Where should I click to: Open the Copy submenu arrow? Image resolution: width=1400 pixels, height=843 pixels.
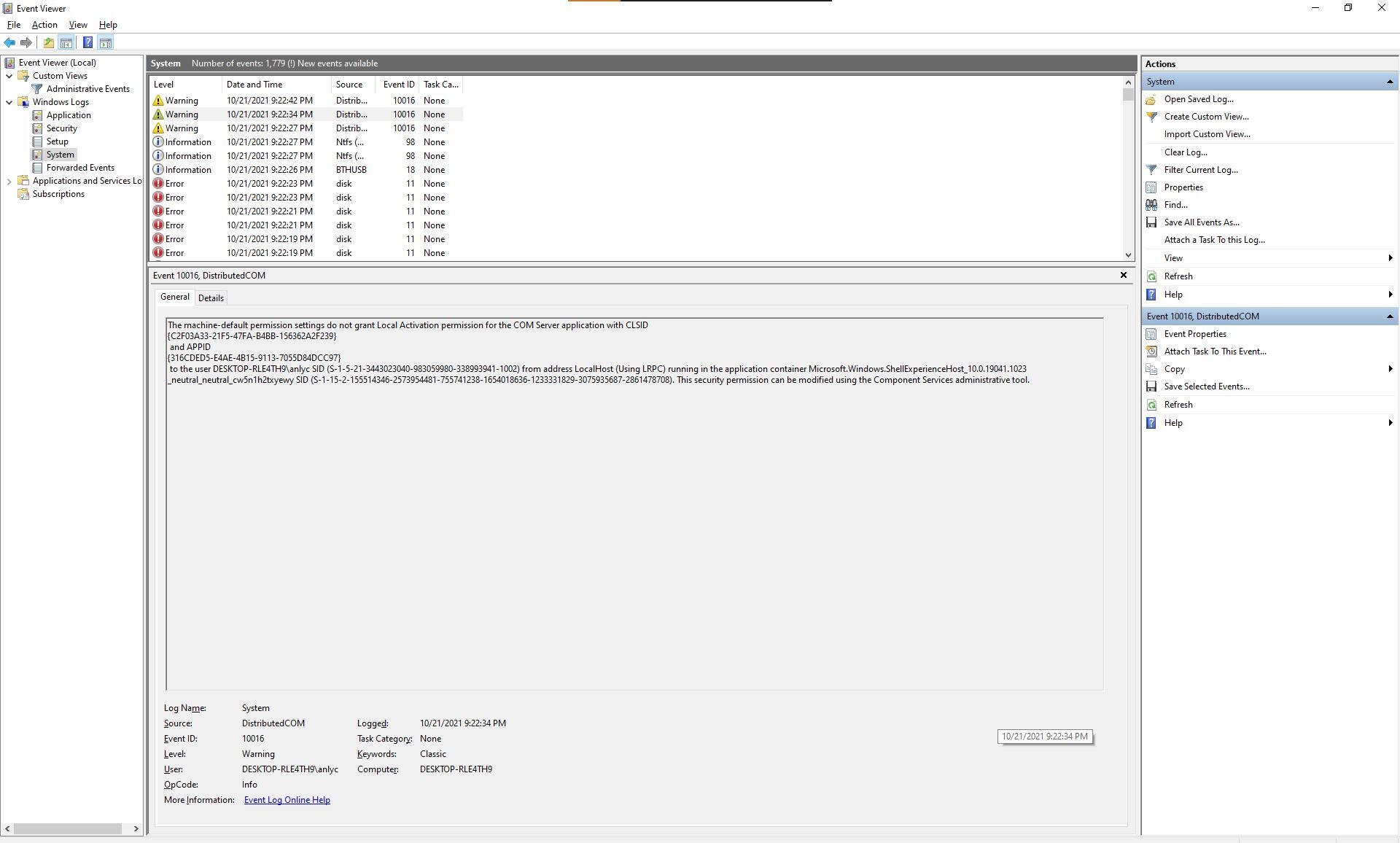1390,369
